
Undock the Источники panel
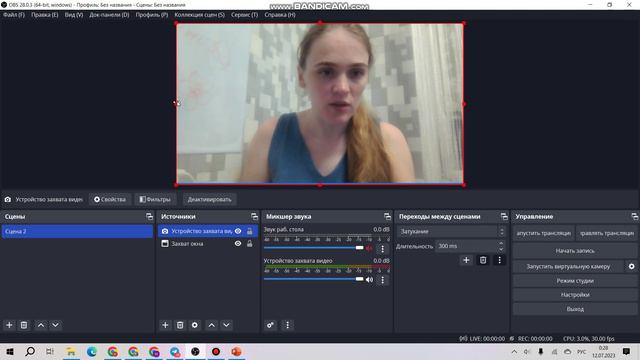point(255,216)
